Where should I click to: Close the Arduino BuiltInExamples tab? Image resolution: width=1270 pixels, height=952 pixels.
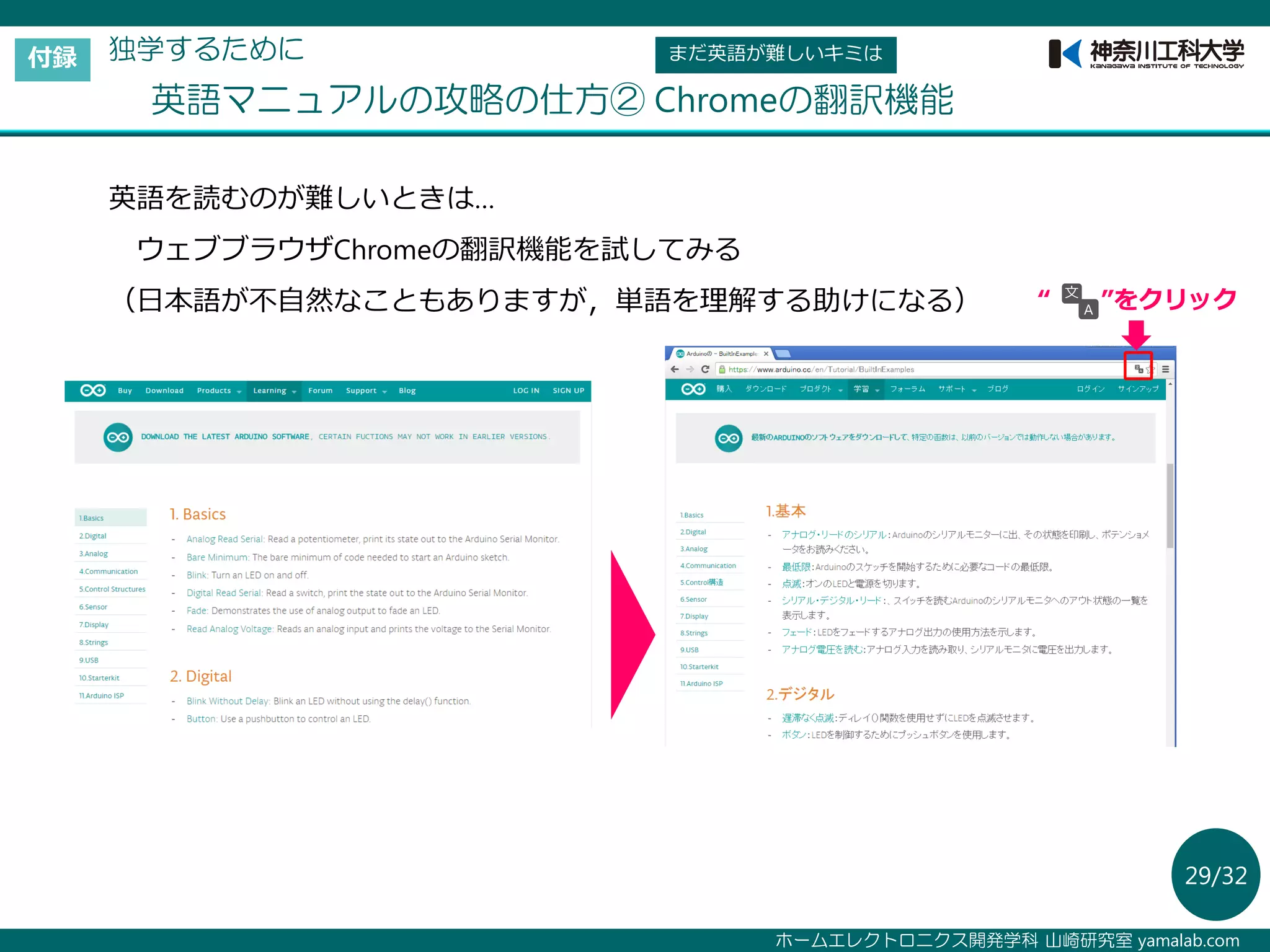(x=766, y=354)
